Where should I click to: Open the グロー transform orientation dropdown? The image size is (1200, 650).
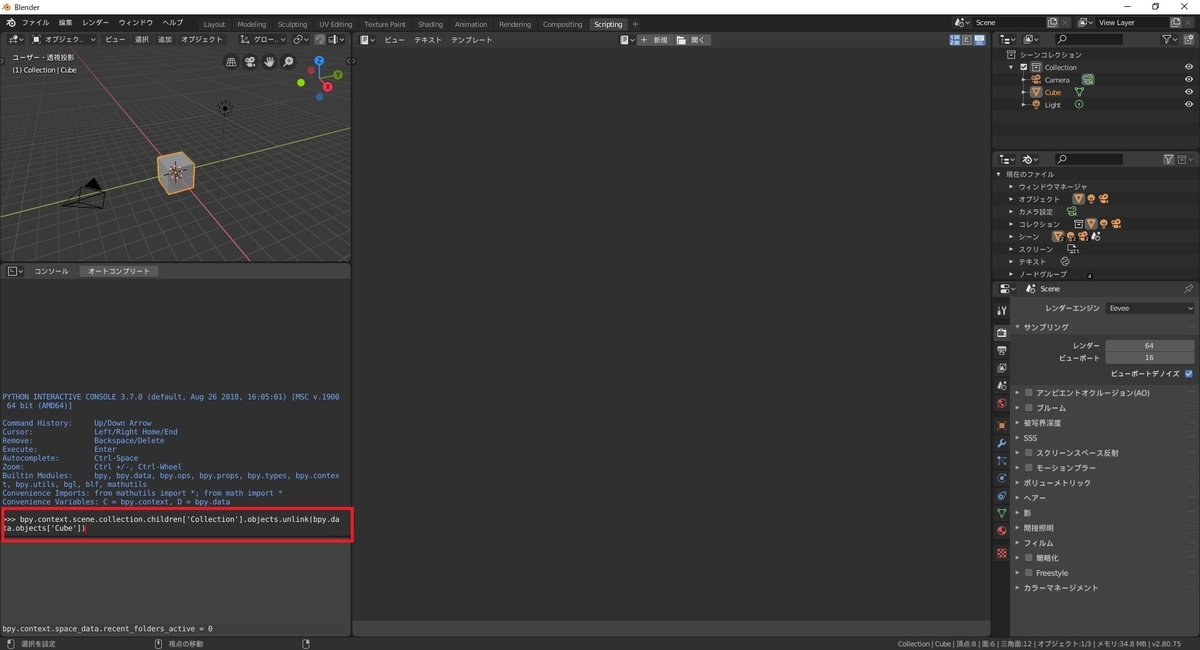262,40
